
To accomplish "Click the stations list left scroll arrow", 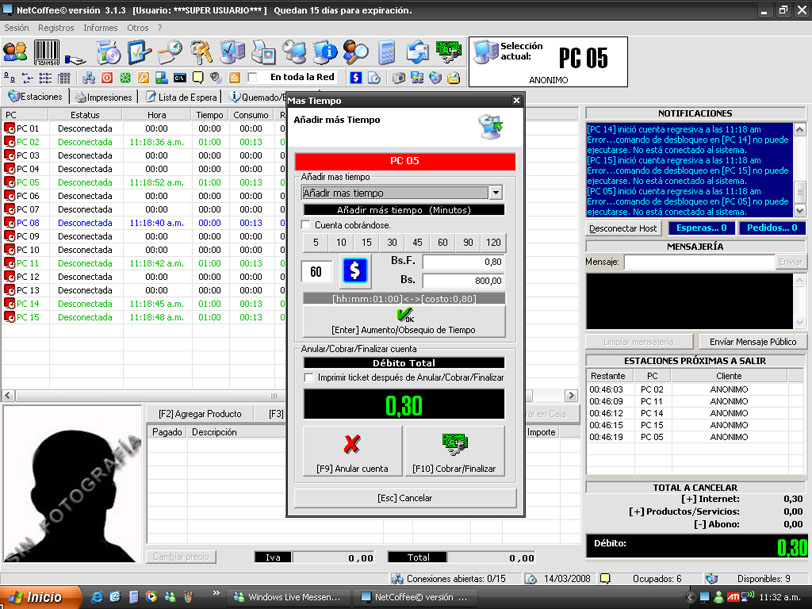I will [x=8, y=396].
